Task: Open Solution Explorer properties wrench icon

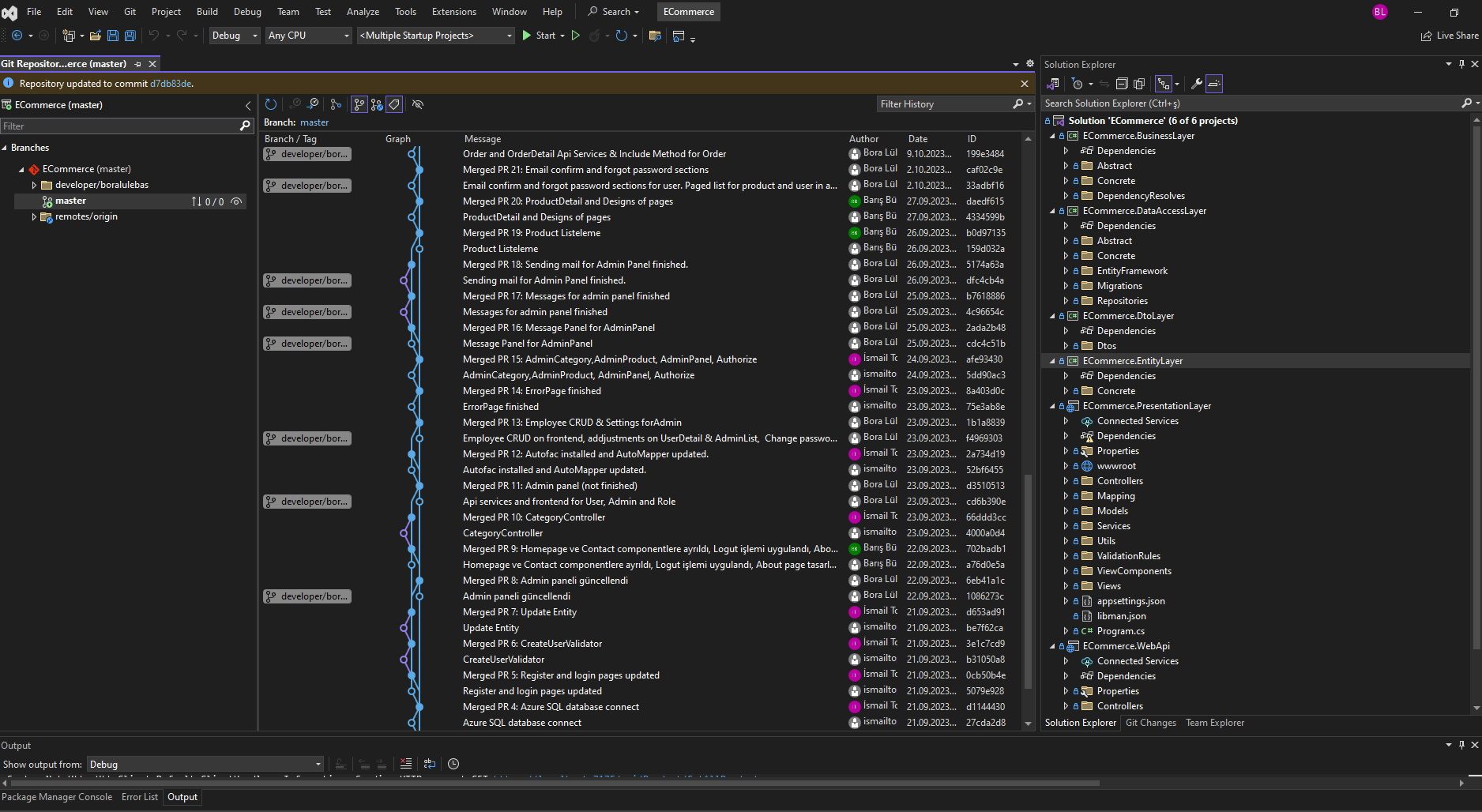Action: tap(1196, 84)
